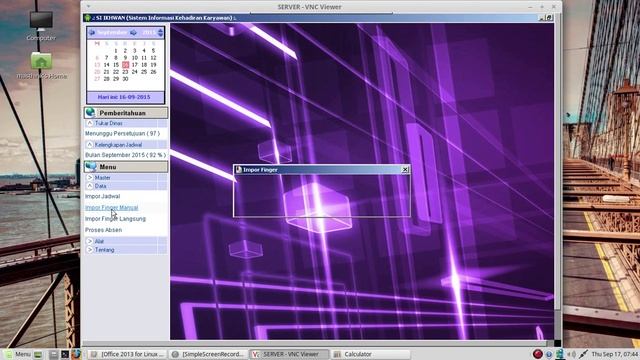Select September 9 in calendar
Image resolution: width=640 pixels, height=360 pixels.
(x=125, y=58)
